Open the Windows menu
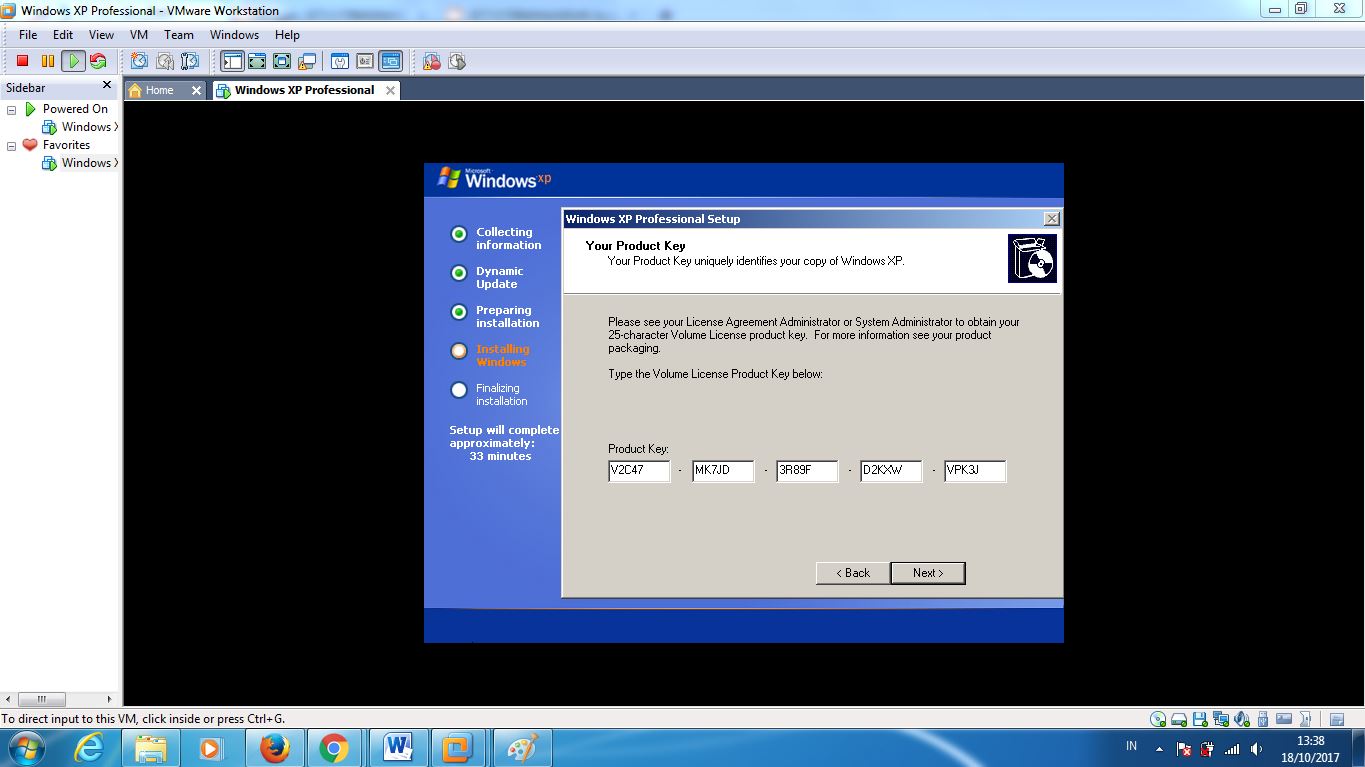The width and height of the screenshot is (1365, 767). click(234, 35)
